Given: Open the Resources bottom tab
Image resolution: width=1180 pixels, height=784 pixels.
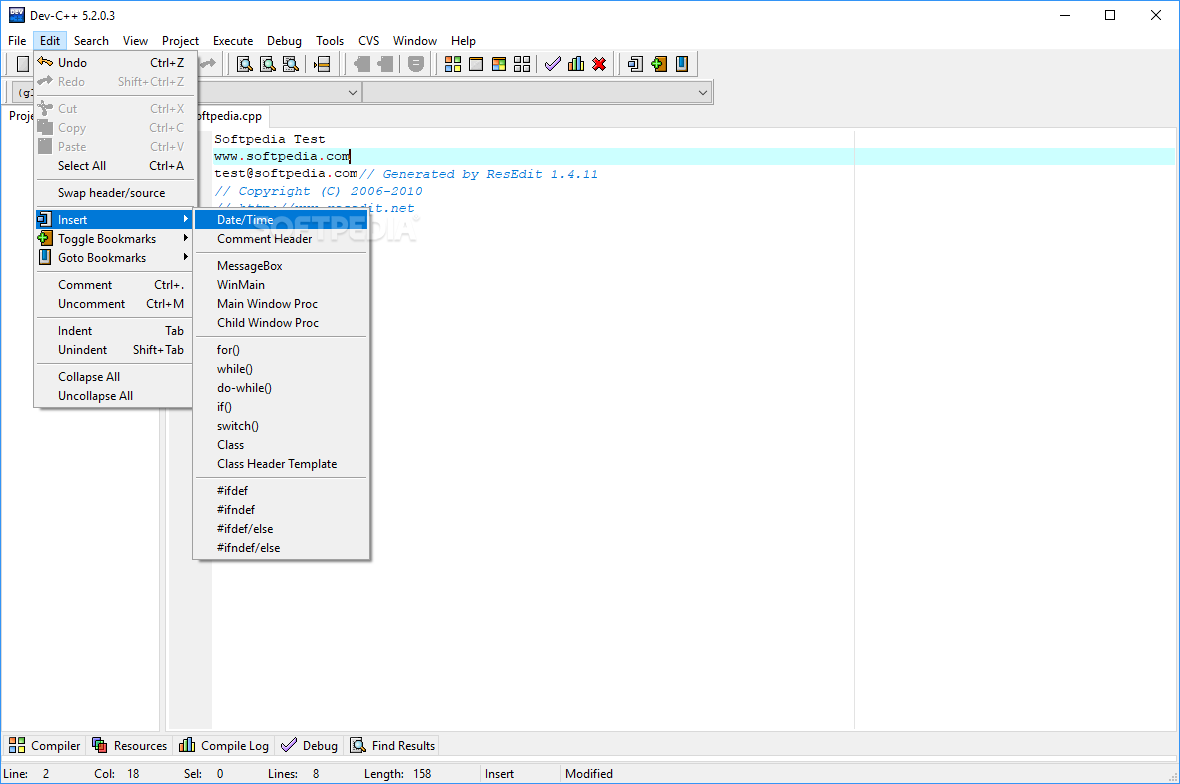Looking at the screenshot, I should click(x=129, y=746).
